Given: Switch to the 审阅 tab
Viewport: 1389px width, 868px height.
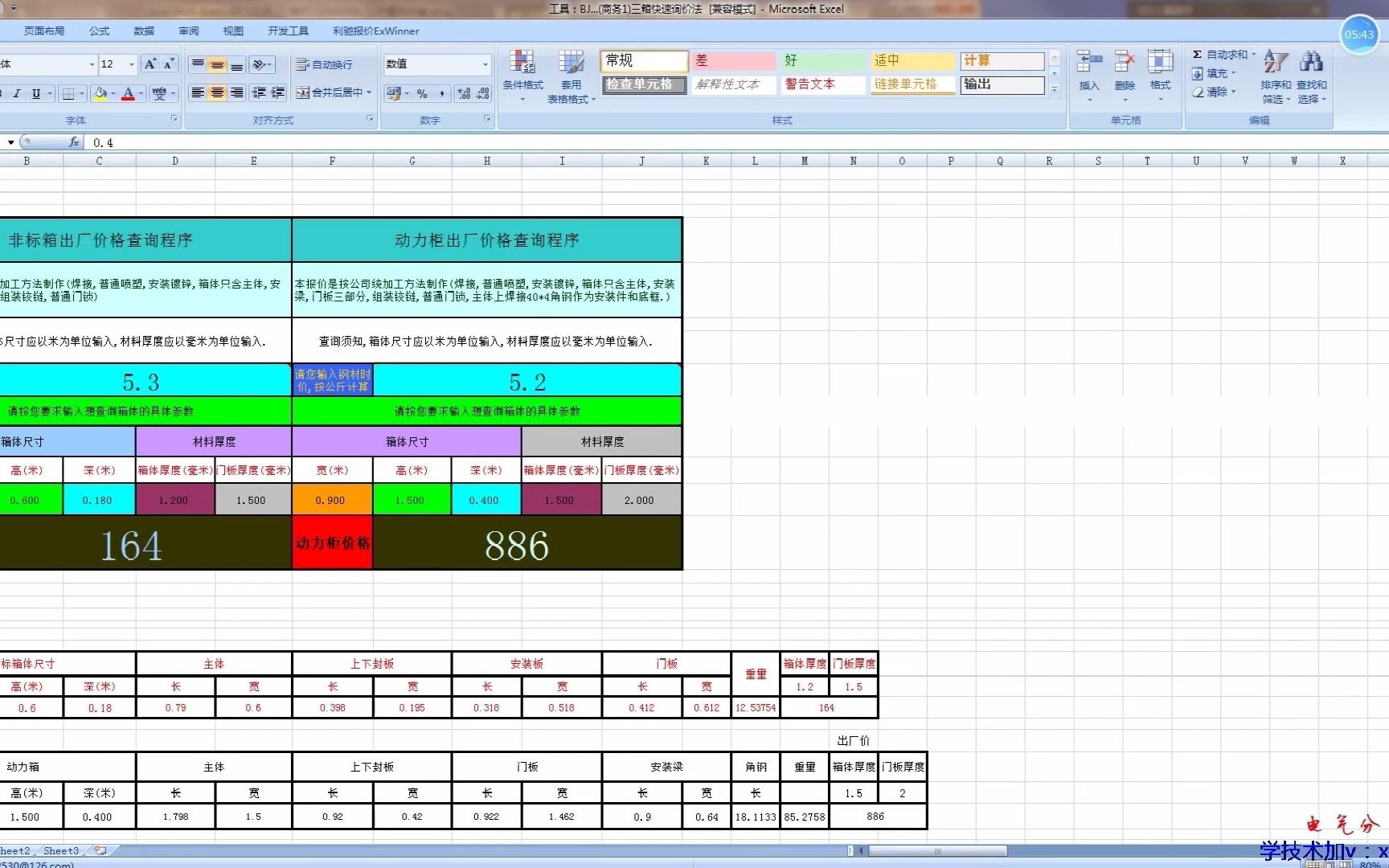Looking at the screenshot, I should [189, 31].
